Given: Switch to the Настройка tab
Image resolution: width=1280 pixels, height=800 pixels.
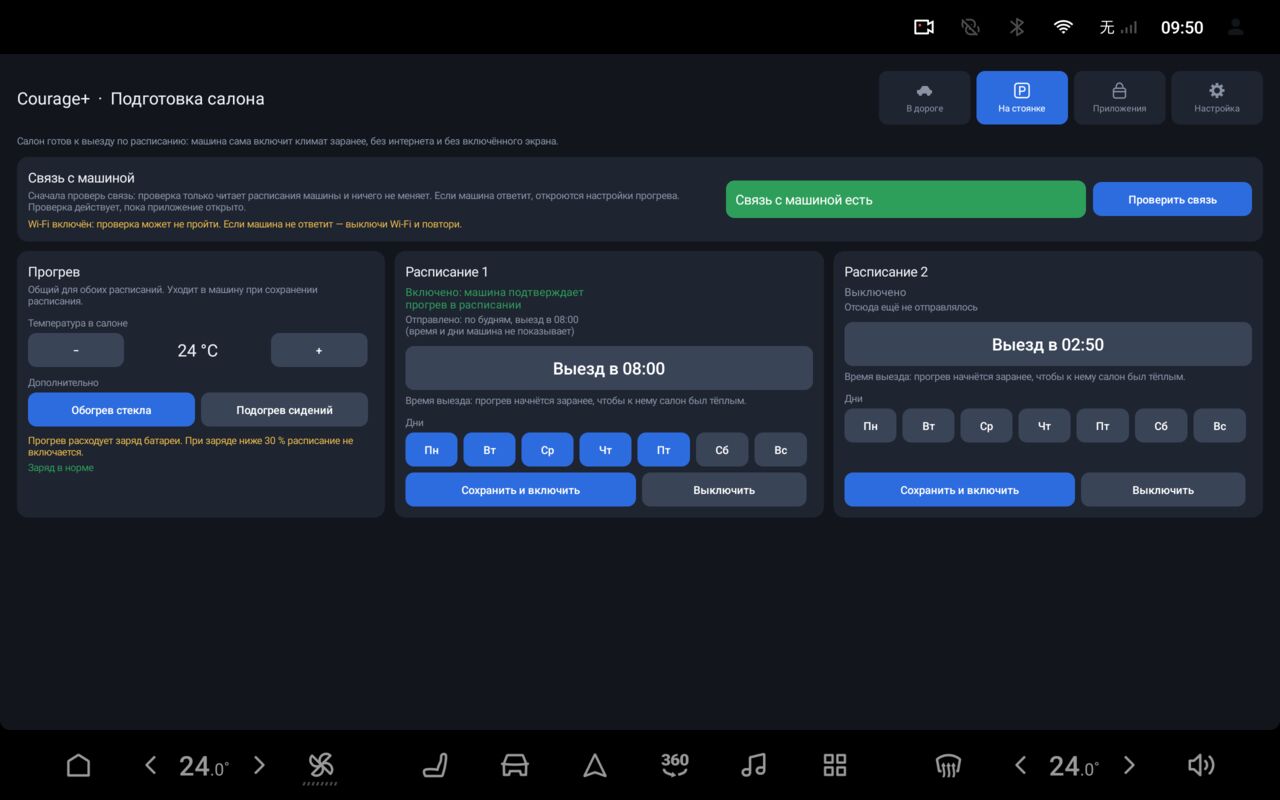Looking at the screenshot, I should (x=1217, y=98).
